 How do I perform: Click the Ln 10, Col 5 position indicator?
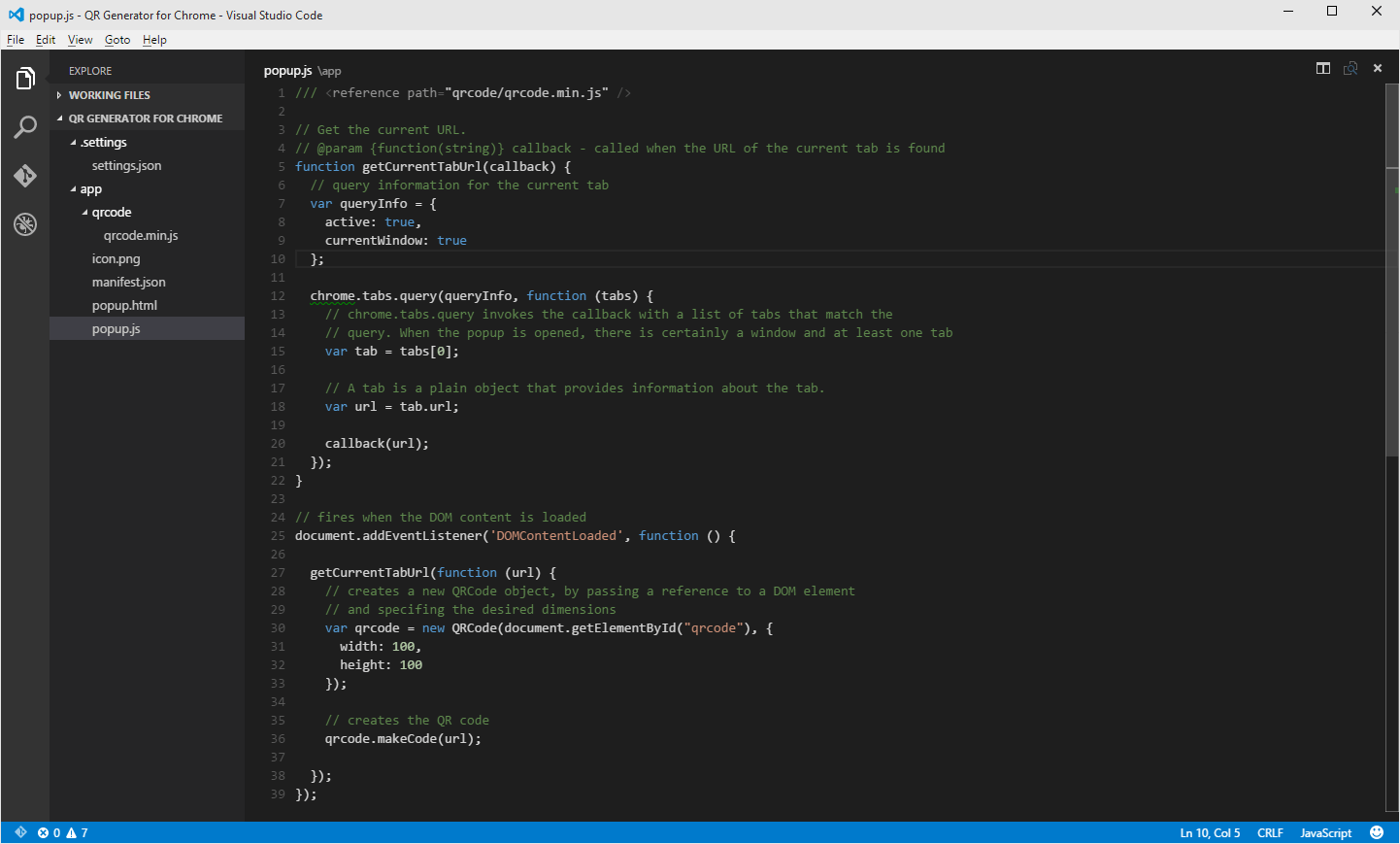1210,832
